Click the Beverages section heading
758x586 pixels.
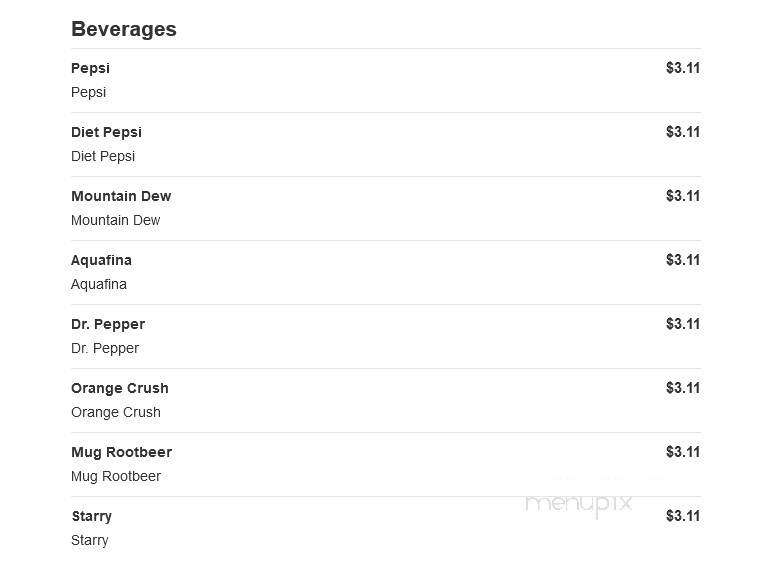[x=124, y=29]
